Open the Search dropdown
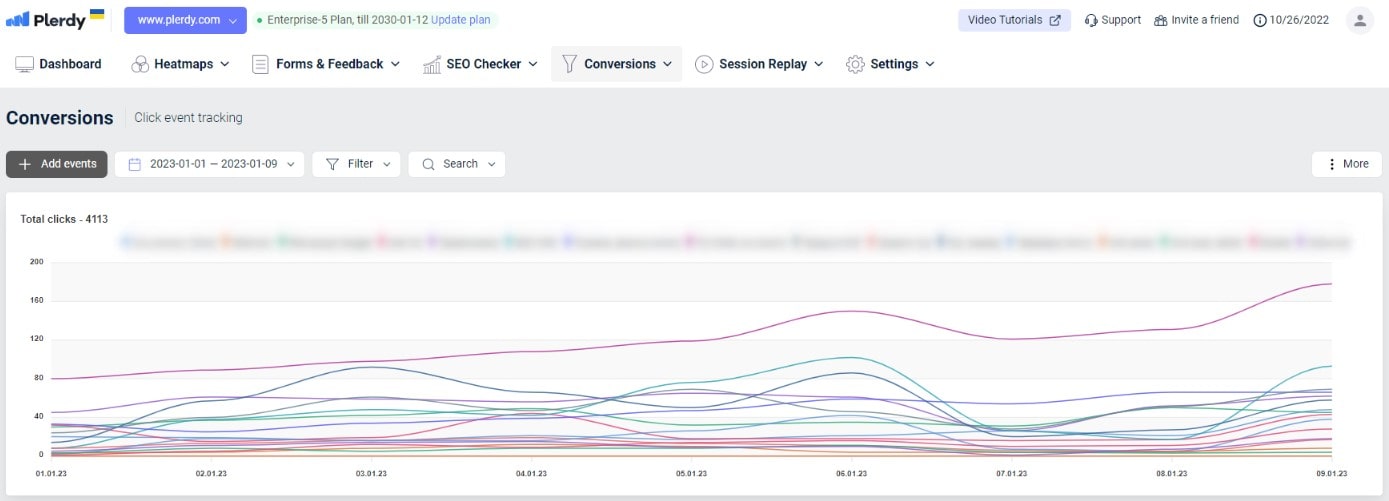 456,164
